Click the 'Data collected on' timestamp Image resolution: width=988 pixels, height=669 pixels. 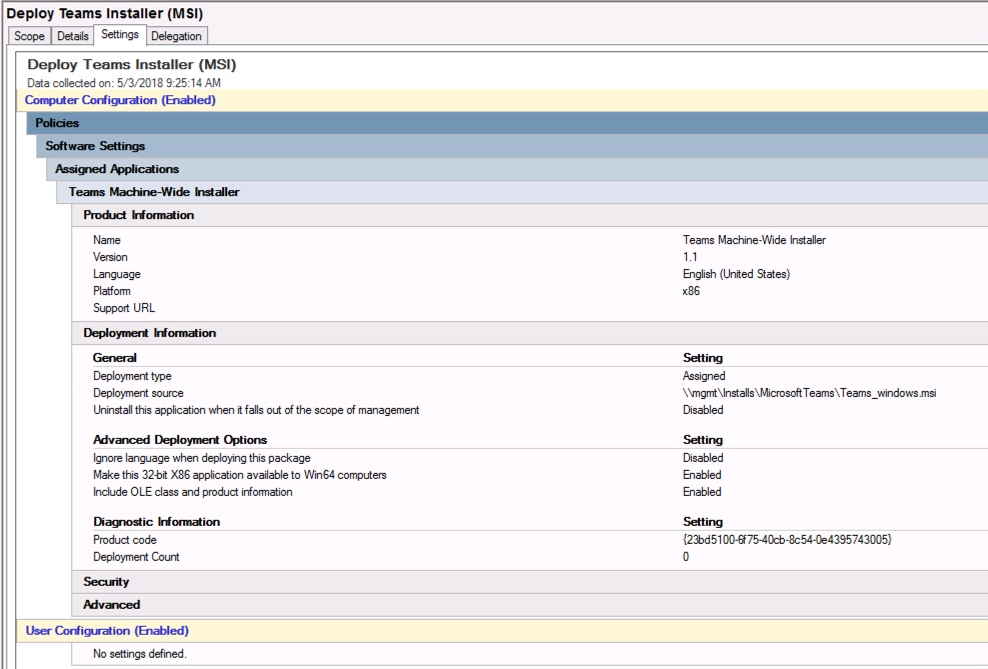click(124, 83)
